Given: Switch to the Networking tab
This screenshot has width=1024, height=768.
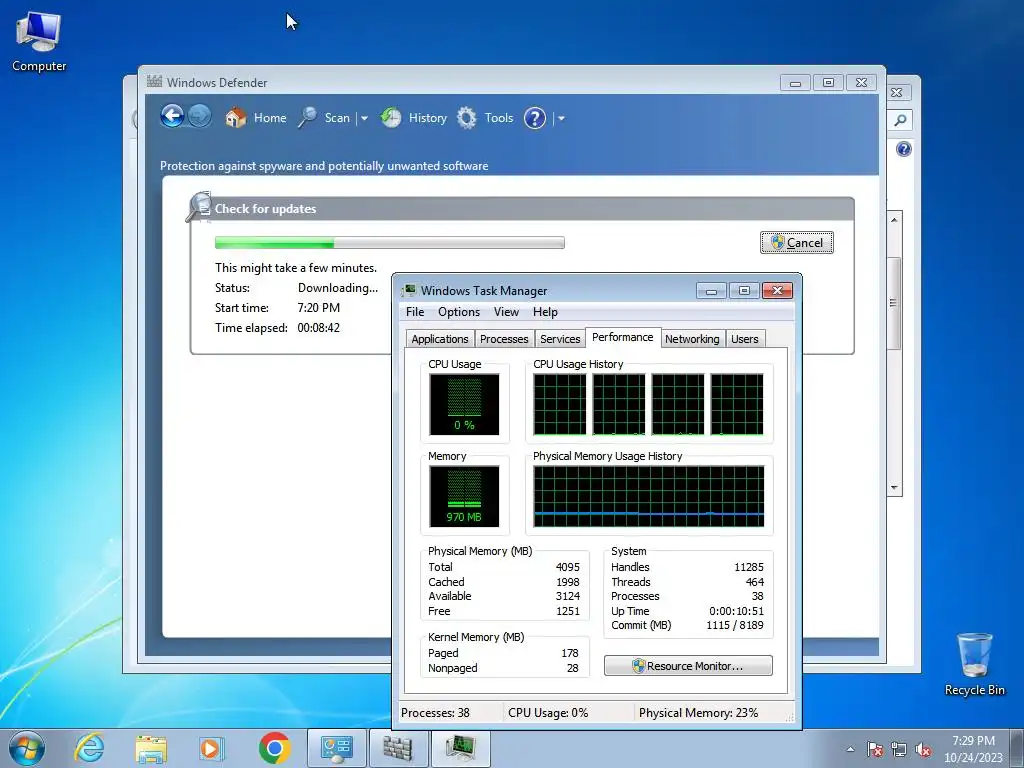Looking at the screenshot, I should click(x=692, y=339).
